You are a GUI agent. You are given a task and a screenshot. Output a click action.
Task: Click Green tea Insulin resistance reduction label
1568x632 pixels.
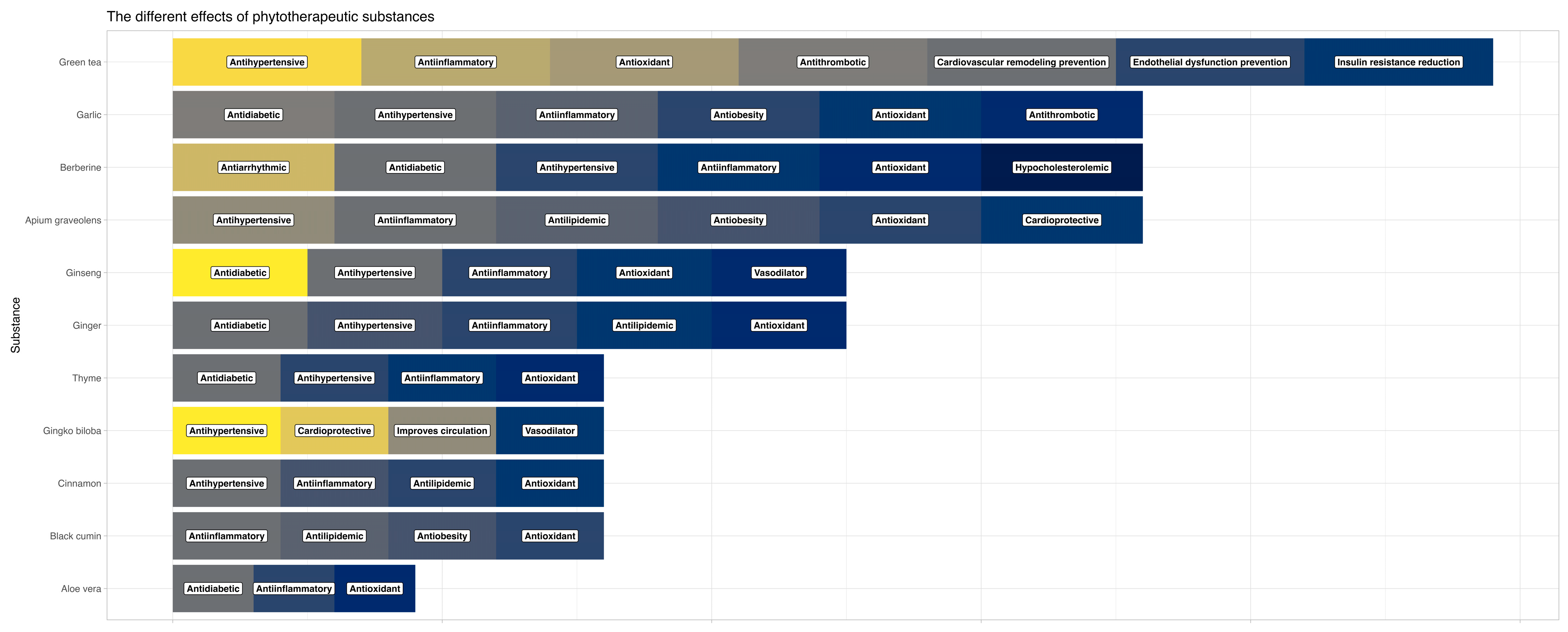(x=1398, y=62)
